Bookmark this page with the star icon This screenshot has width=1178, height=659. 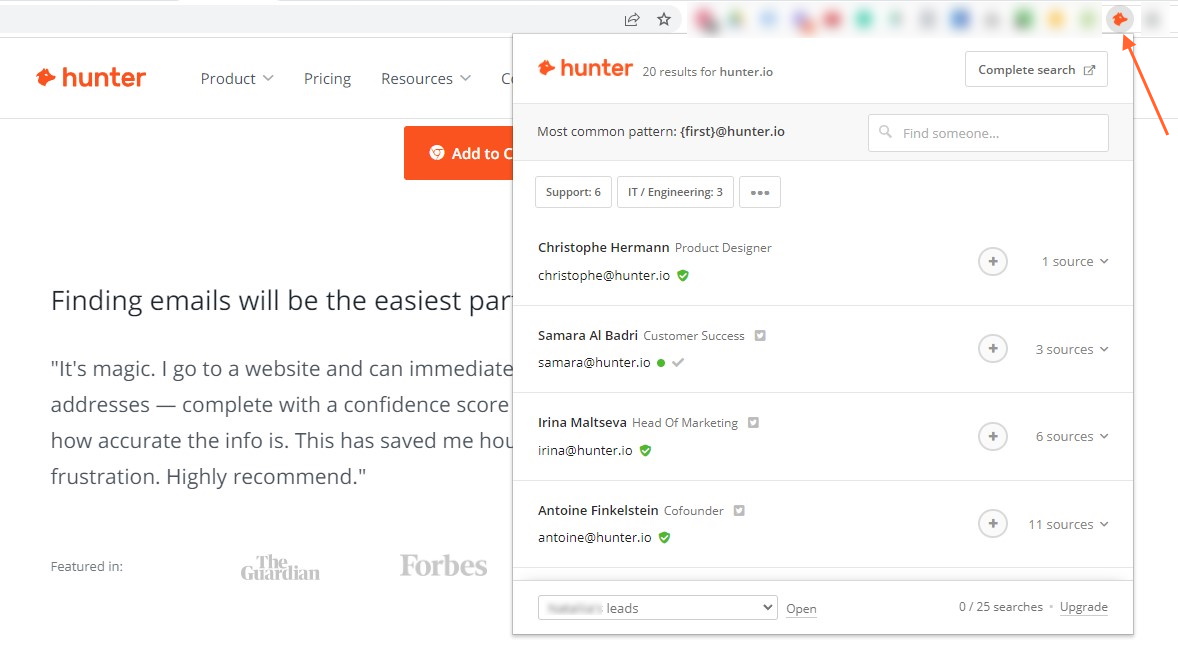tap(663, 20)
